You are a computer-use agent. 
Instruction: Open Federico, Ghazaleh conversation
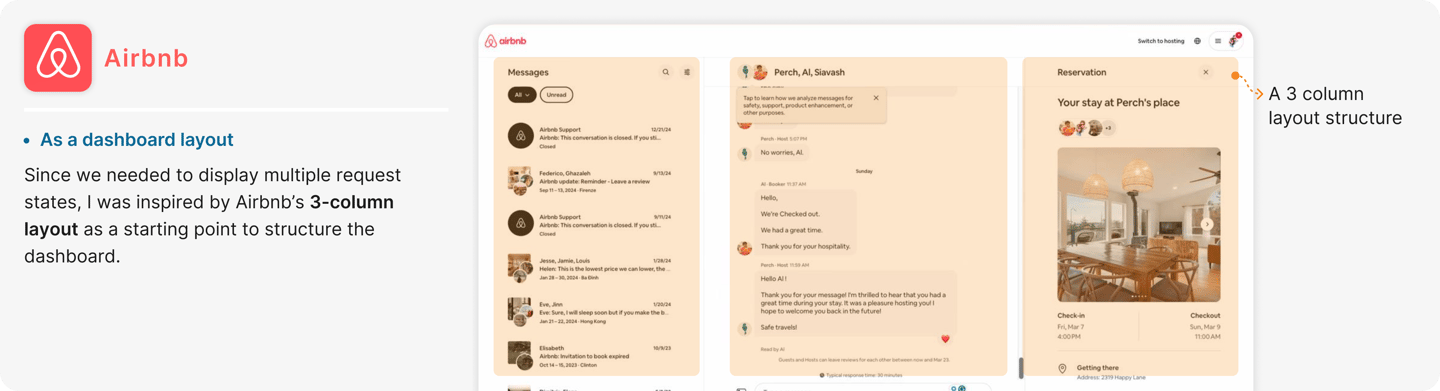point(590,180)
